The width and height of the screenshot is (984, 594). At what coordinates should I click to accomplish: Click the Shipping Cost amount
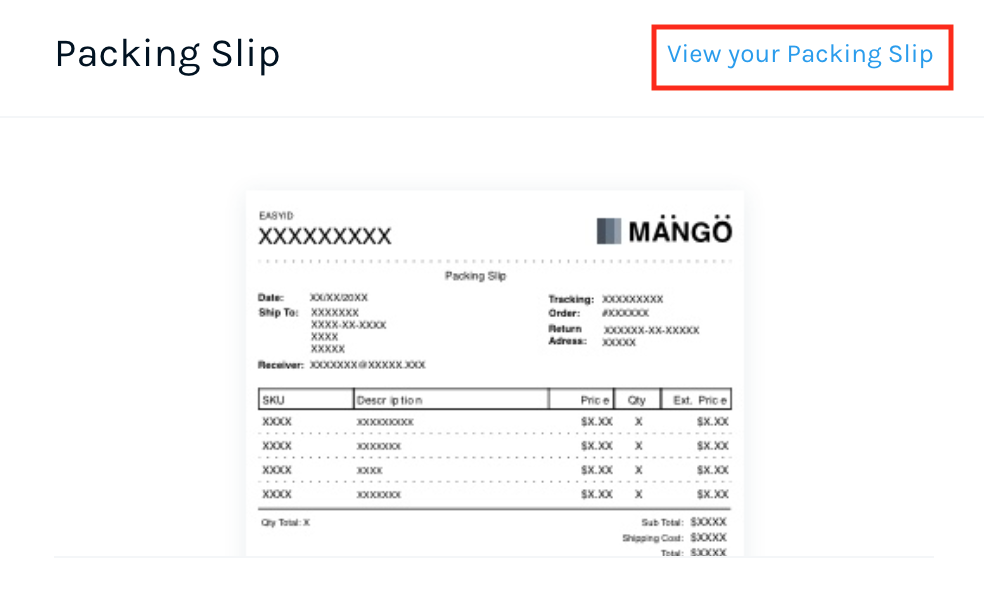point(707,536)
